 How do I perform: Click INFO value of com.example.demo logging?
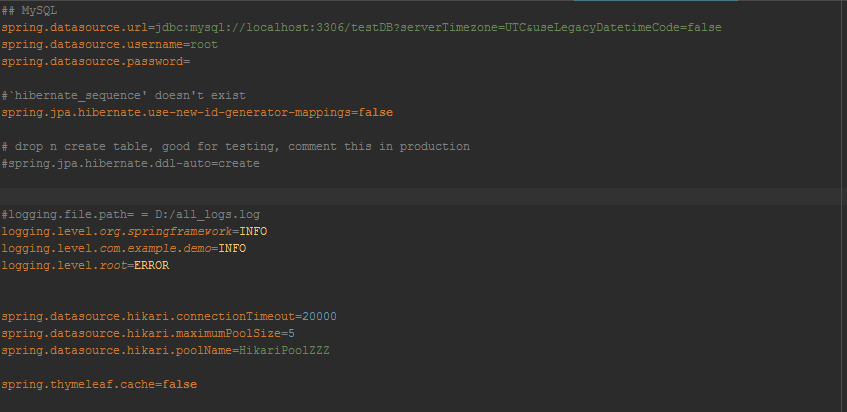[x=232, y=248]
